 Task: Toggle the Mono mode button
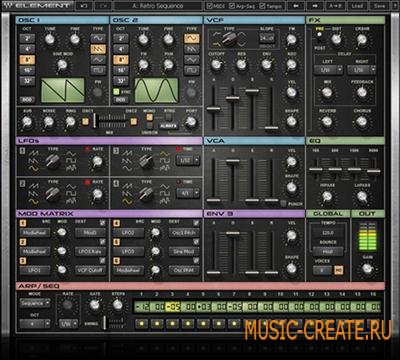click(x=150, y=117)
